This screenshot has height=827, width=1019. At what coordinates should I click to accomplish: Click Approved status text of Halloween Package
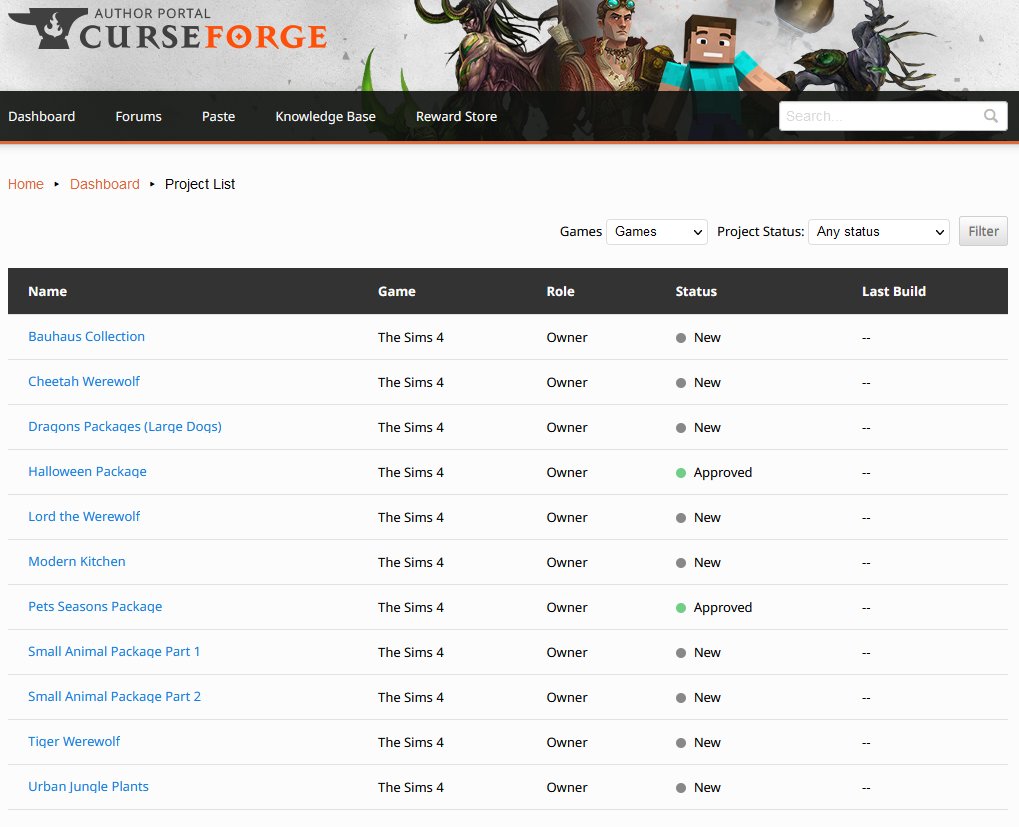click(x=723, y=472)
